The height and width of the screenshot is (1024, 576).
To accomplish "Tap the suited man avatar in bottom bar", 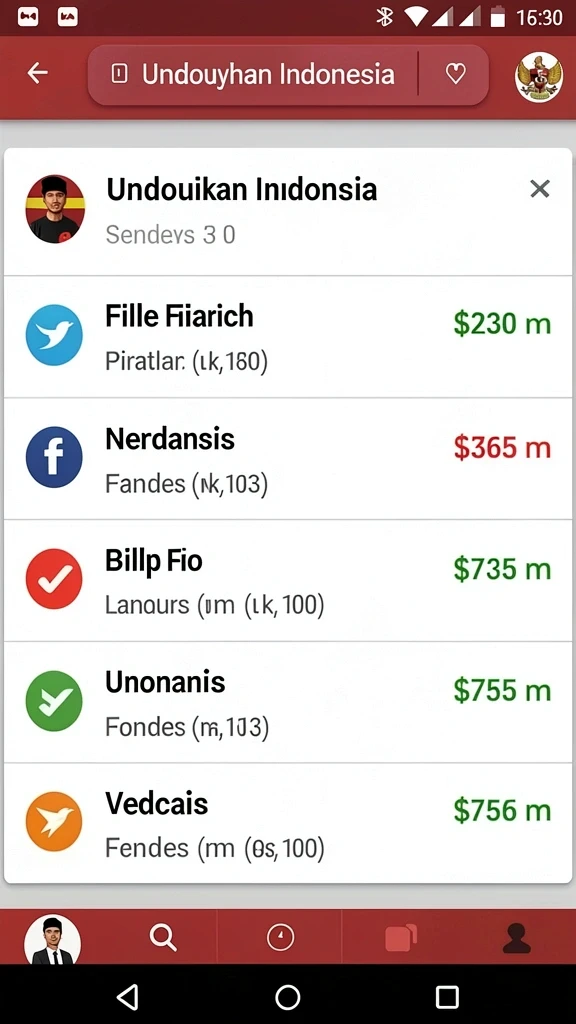I will point(52,940).
